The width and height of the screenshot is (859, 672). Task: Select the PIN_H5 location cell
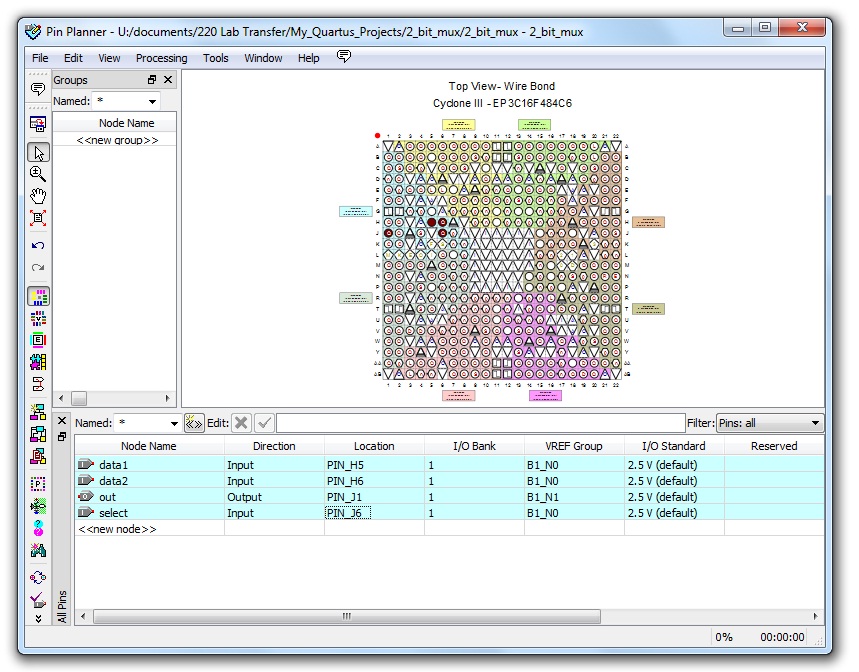pyautogui.click(x=374, y=465)
